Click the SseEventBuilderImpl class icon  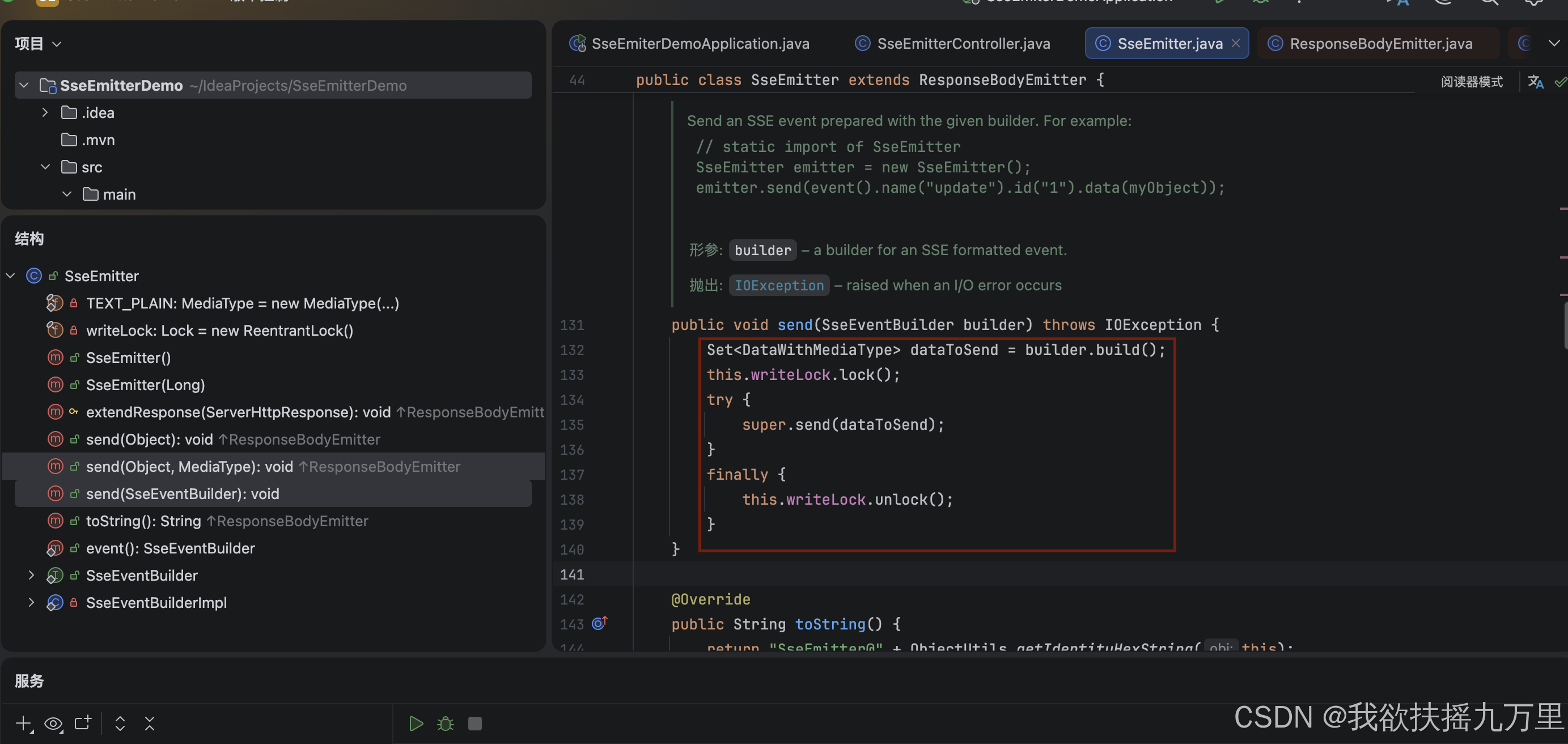pyautogui.click(x=55, y=603)
